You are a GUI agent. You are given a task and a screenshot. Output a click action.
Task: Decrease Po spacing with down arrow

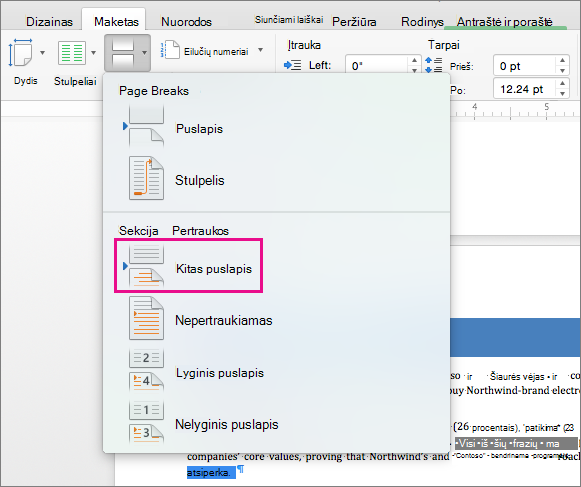coord(562,94)
